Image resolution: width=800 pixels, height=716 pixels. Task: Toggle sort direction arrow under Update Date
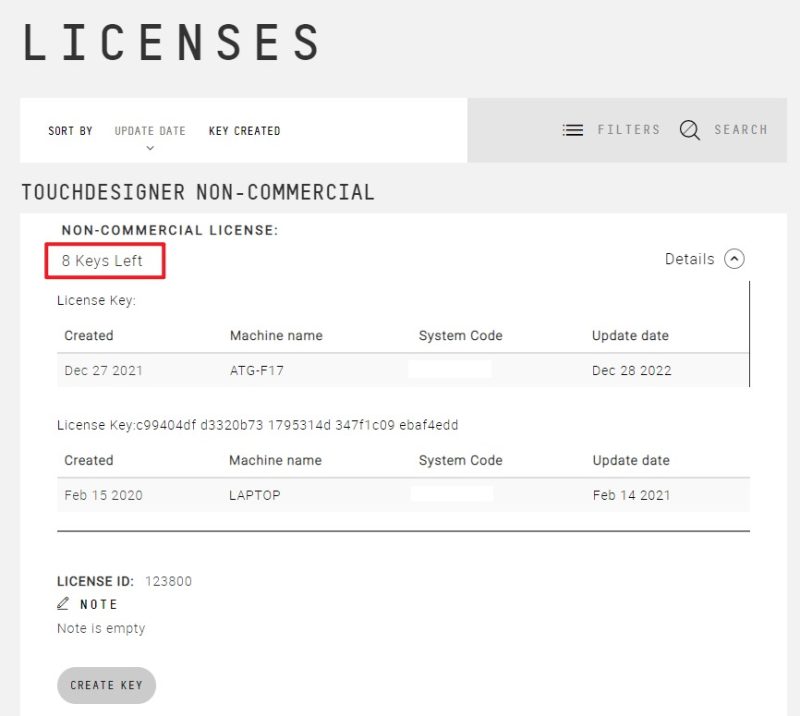(150, 148)
